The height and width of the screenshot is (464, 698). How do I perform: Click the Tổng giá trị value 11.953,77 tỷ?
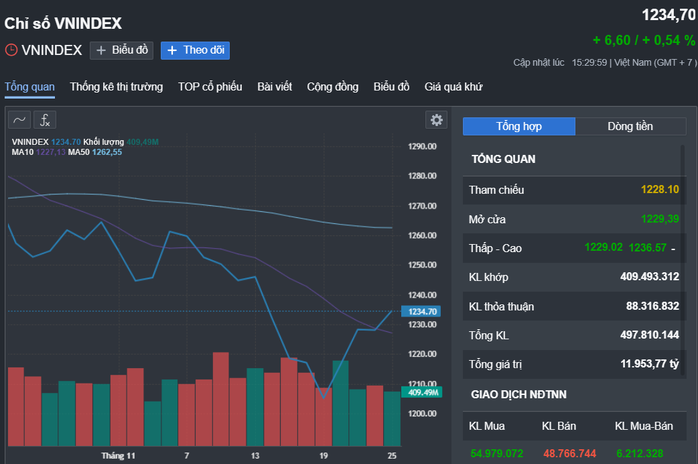650,364
